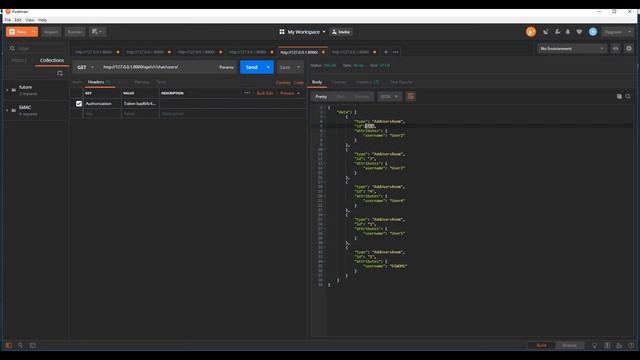The width and height of the screenshot is (640, 360).
Task: Click the sidebar Filter search field
Action: tap(37, 48)
